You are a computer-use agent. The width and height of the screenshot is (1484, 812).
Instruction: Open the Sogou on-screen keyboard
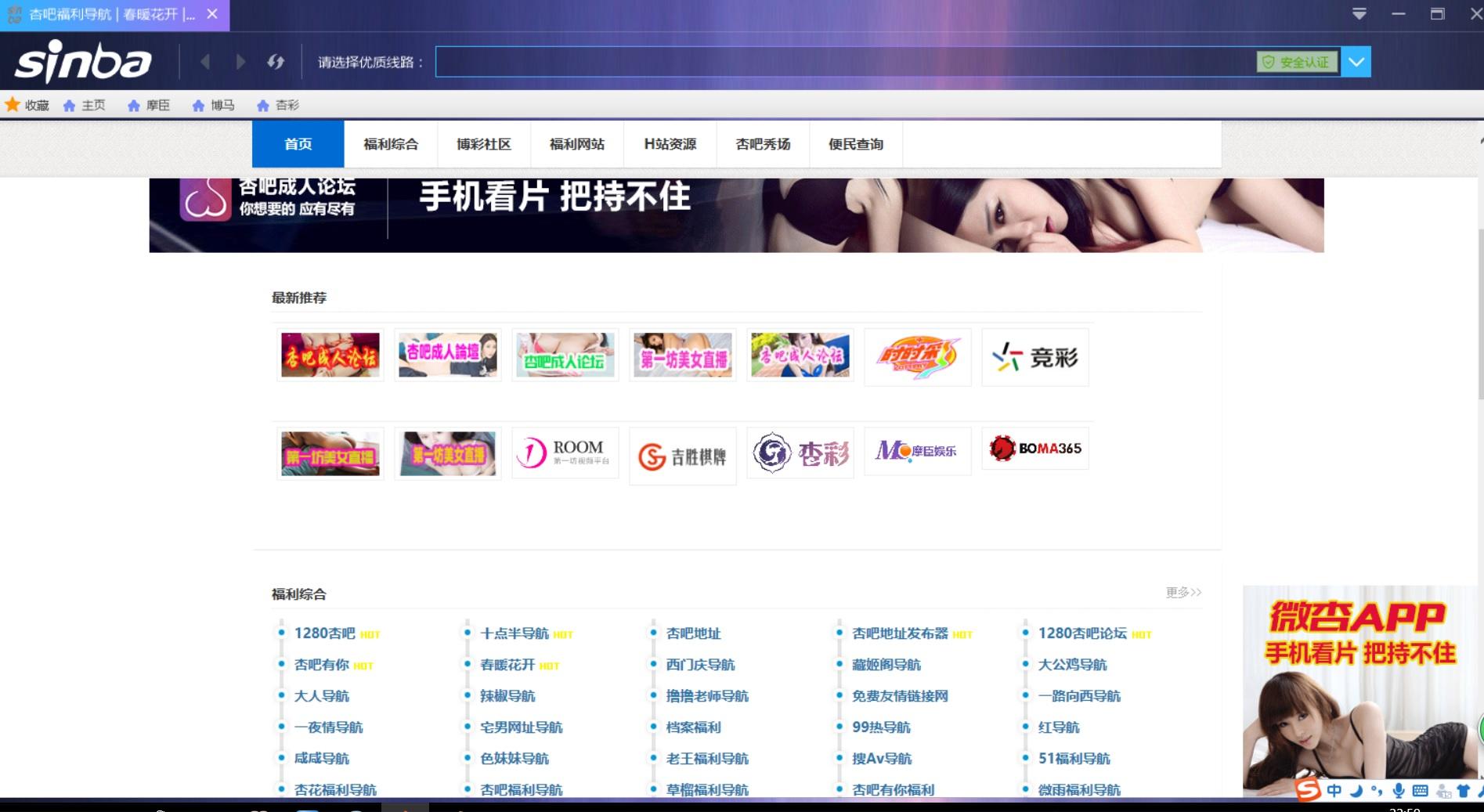[x=1421, y=790]
